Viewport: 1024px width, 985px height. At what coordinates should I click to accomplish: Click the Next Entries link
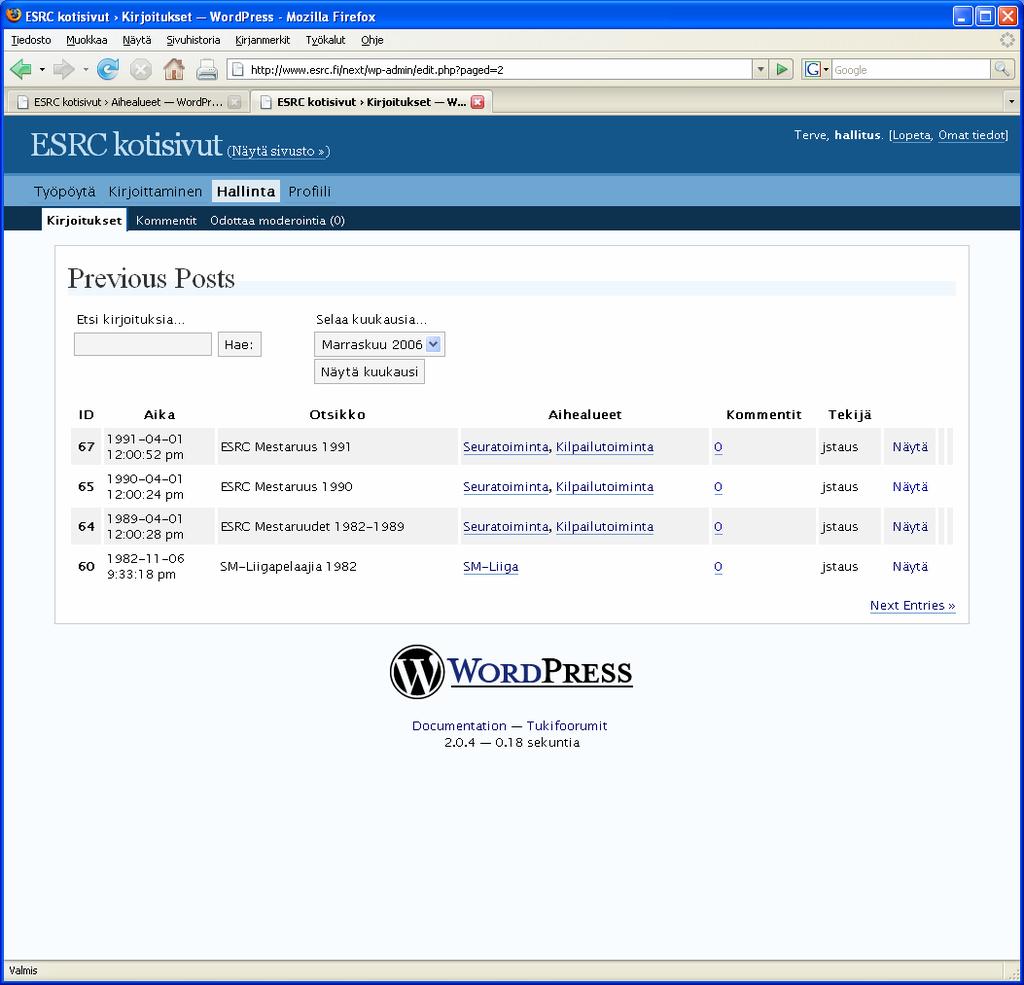click(x=912, y=606)
